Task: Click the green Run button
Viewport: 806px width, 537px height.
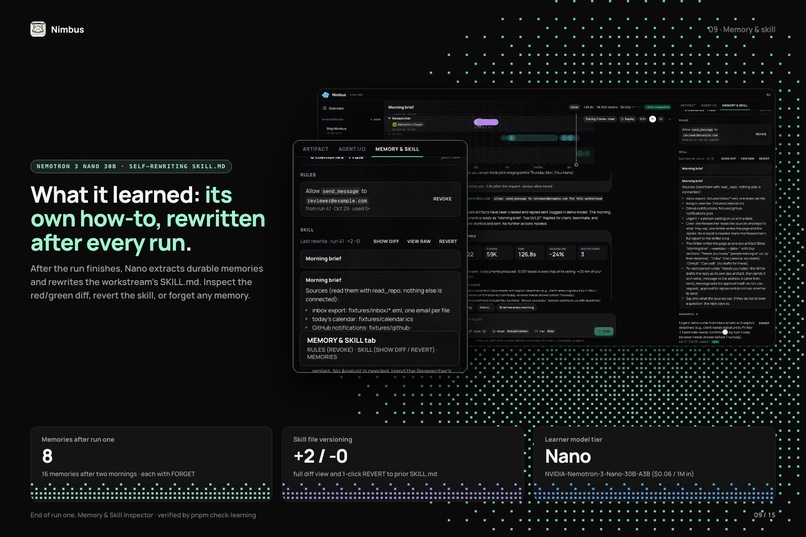Action: click(604, 331)
